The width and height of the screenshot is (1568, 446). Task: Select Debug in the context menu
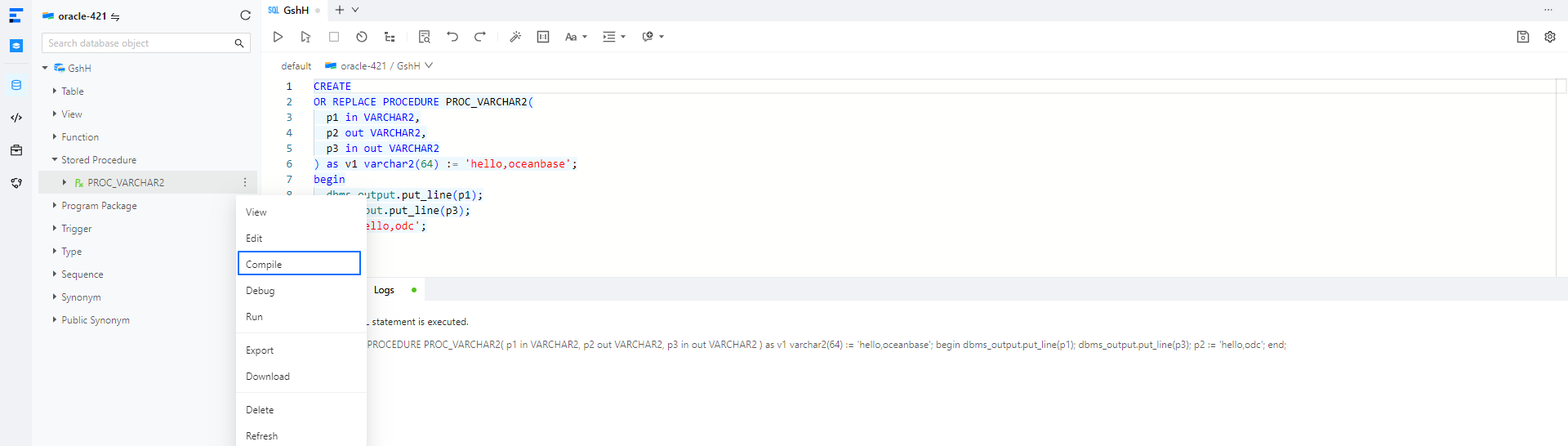point(261,291)
